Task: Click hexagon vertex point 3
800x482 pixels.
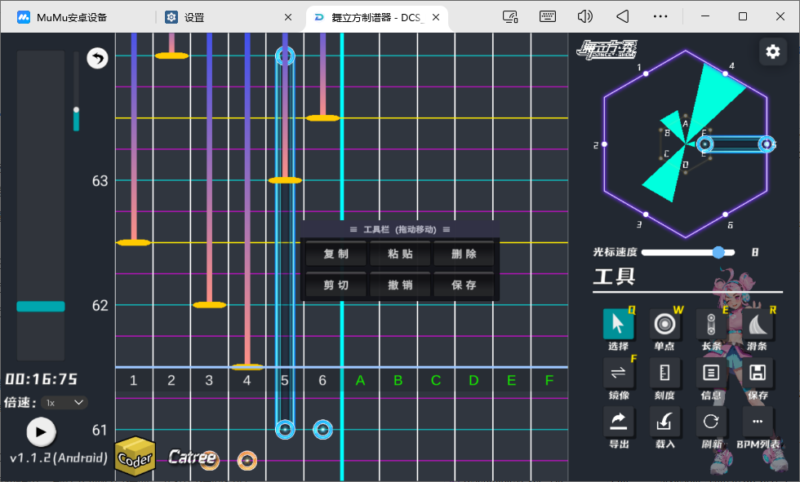Action: click(646, 214)
